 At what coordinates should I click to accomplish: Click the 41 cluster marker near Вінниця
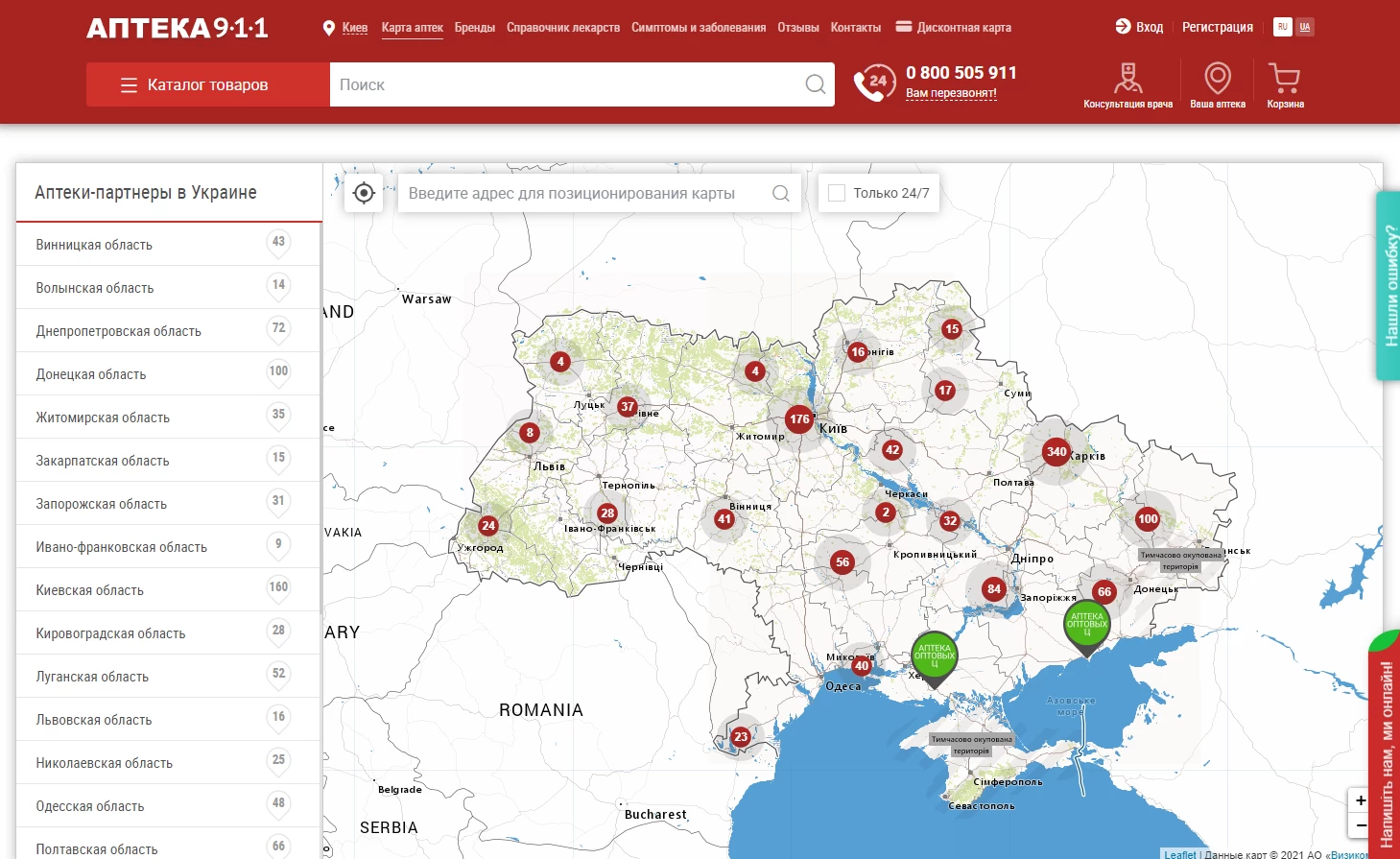point(724,519)
